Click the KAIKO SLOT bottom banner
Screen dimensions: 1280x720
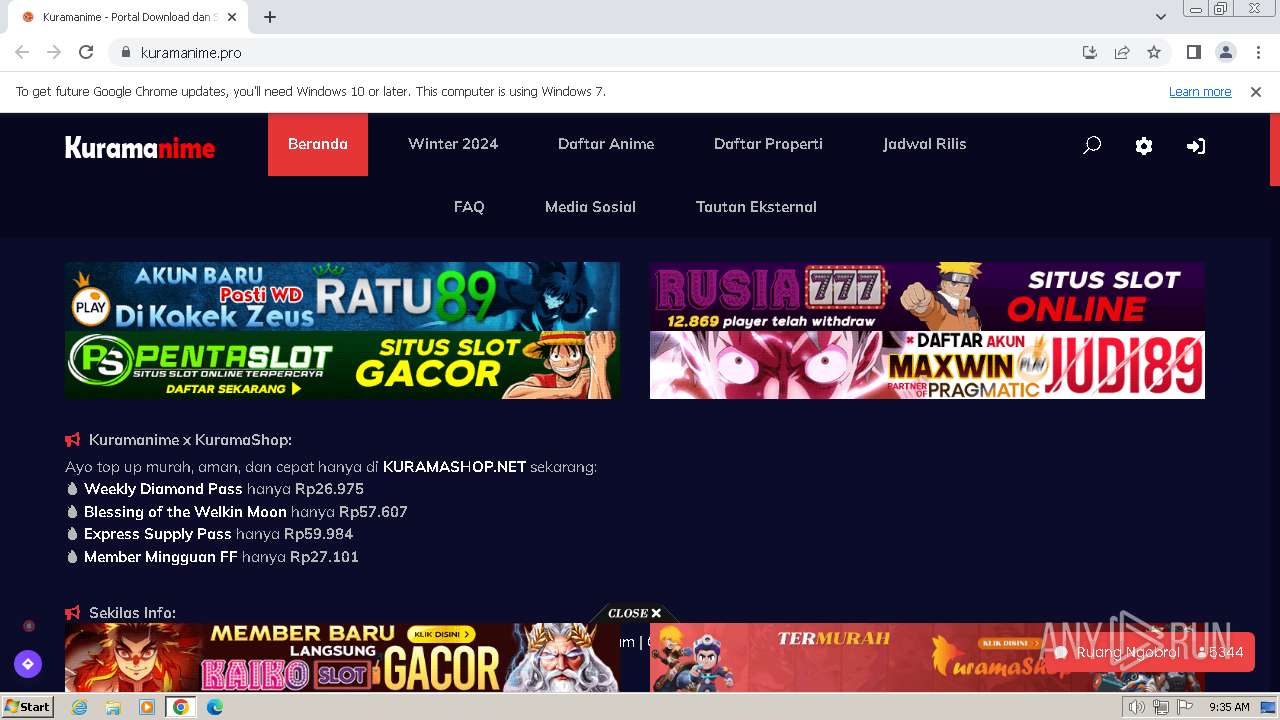coord(342,658)
